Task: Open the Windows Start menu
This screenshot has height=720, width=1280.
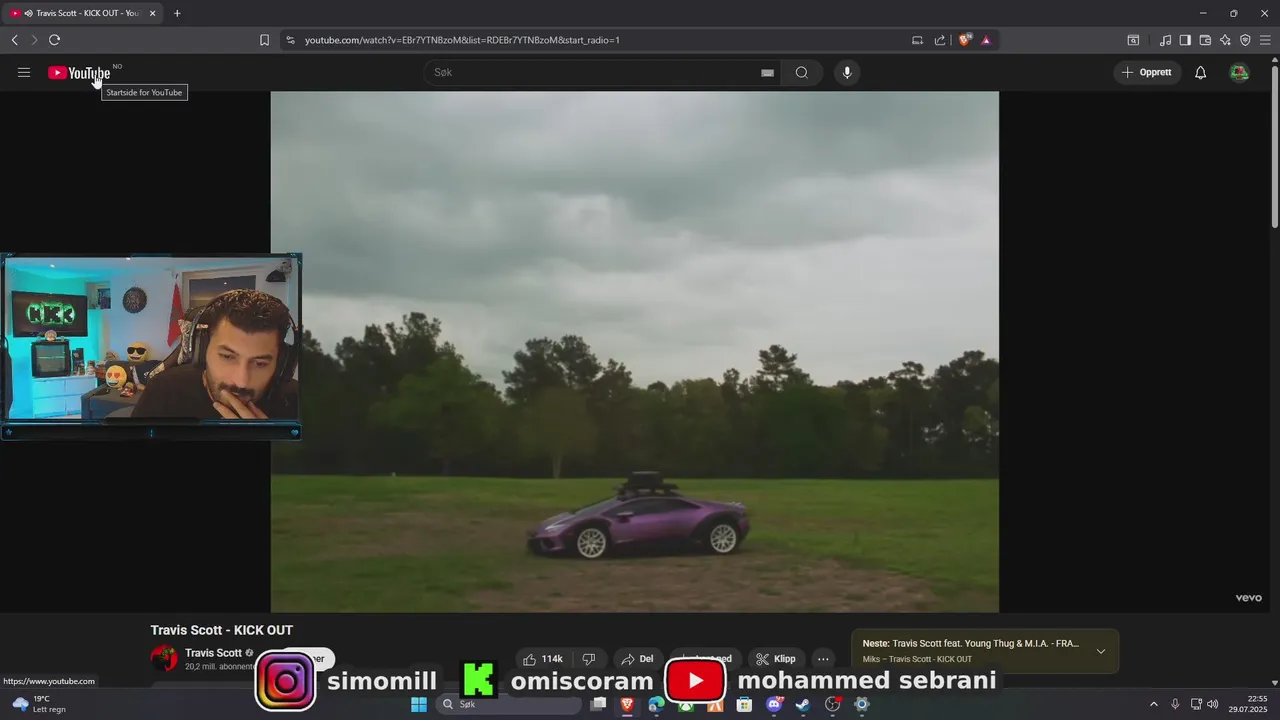Action: pyautogui.click(x=419, y=704)
